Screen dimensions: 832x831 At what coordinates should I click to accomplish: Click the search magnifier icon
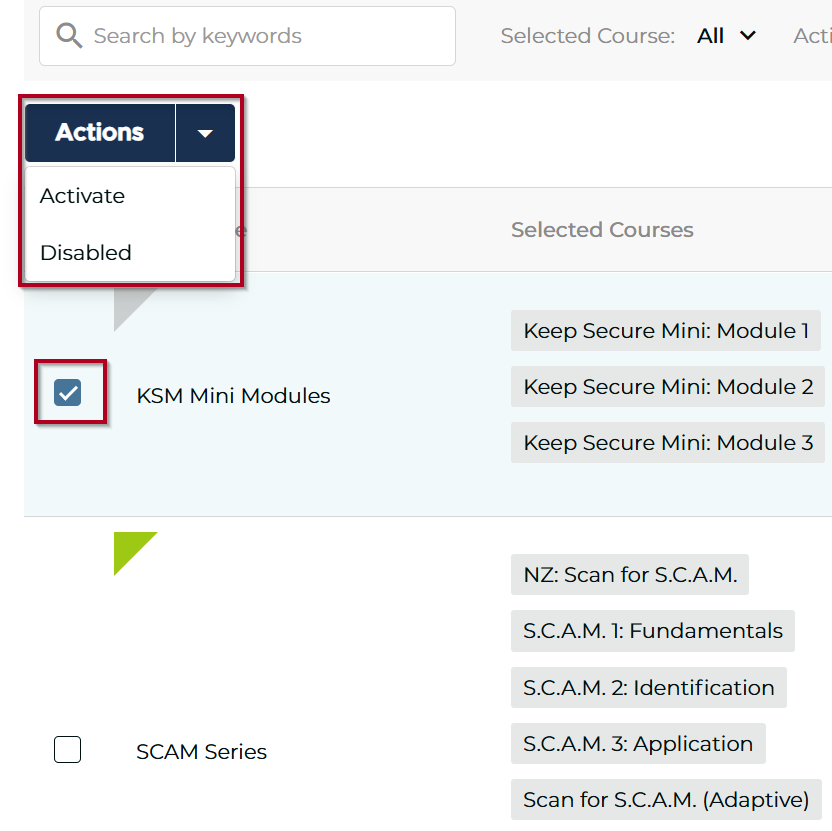point(69,36)
